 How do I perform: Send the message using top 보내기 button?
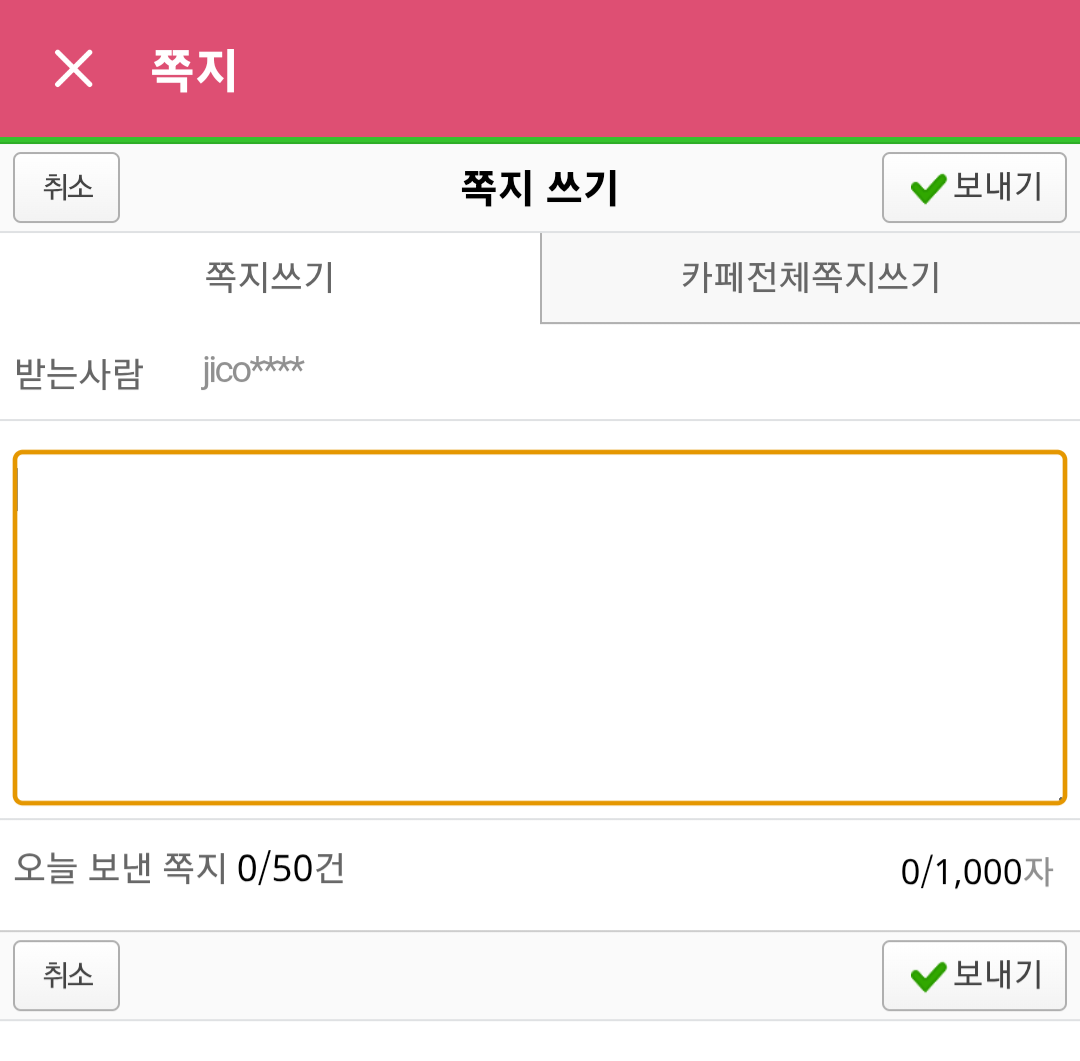[974, 187]
